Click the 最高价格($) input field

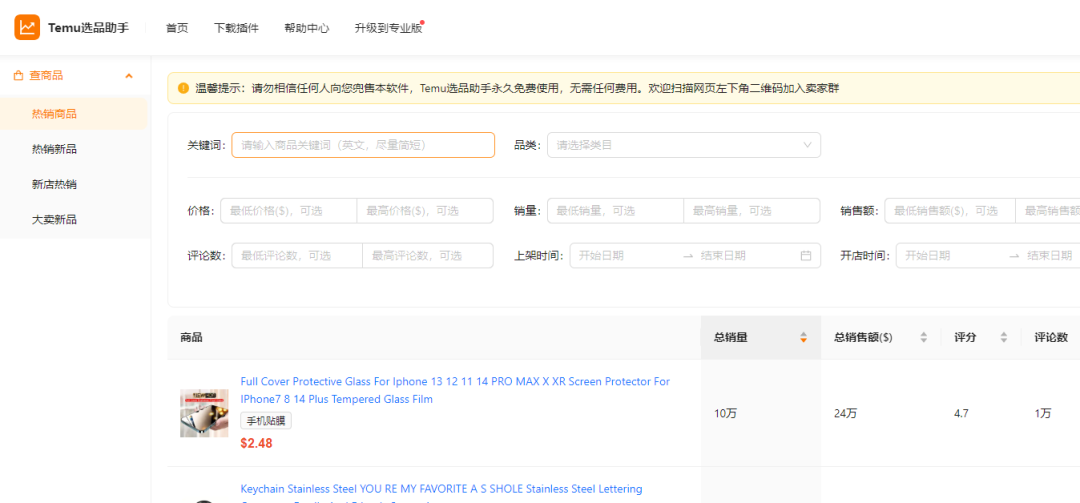(425, 211)
